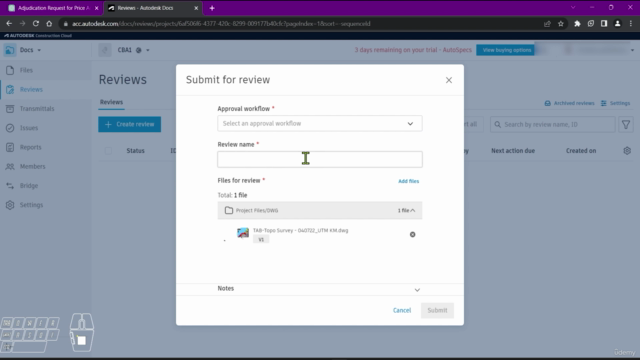
Task: Open Transmittals in the sidebar
Action: 37,109
